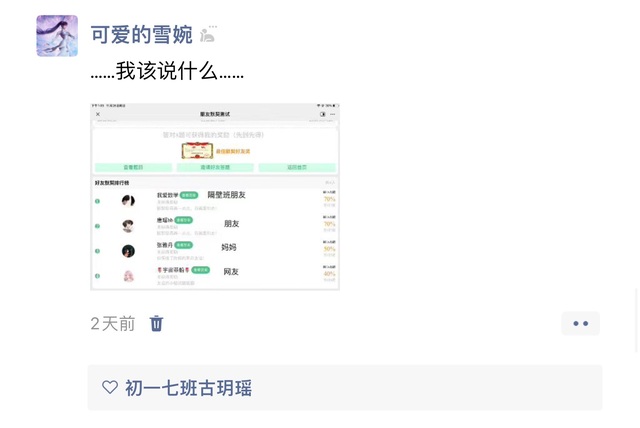This screenshot has width=640, height=428.
Task: Click the certificate award image in the screenshot
Action: (197, 151)
